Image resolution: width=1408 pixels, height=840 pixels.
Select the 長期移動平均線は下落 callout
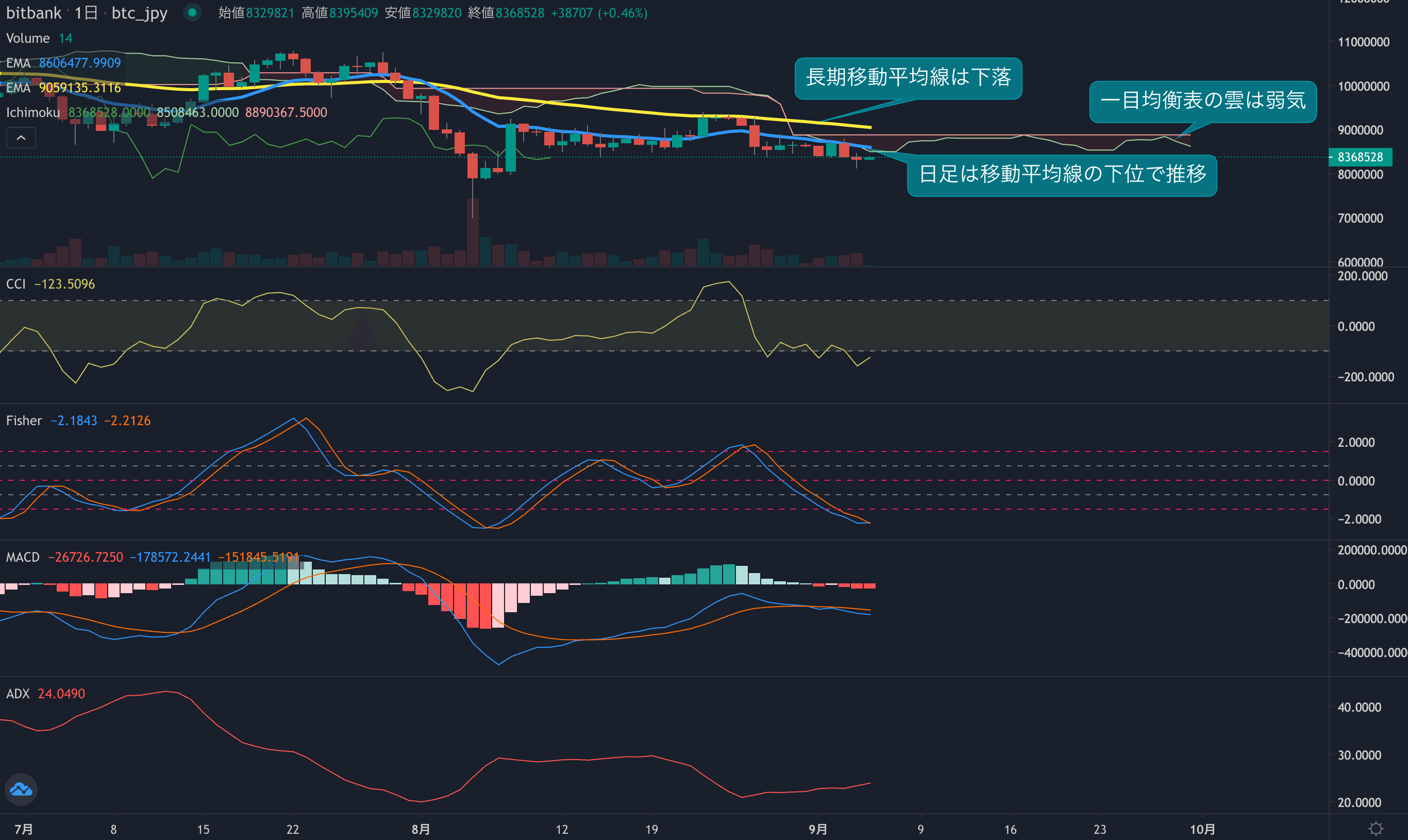coord(908,77)
